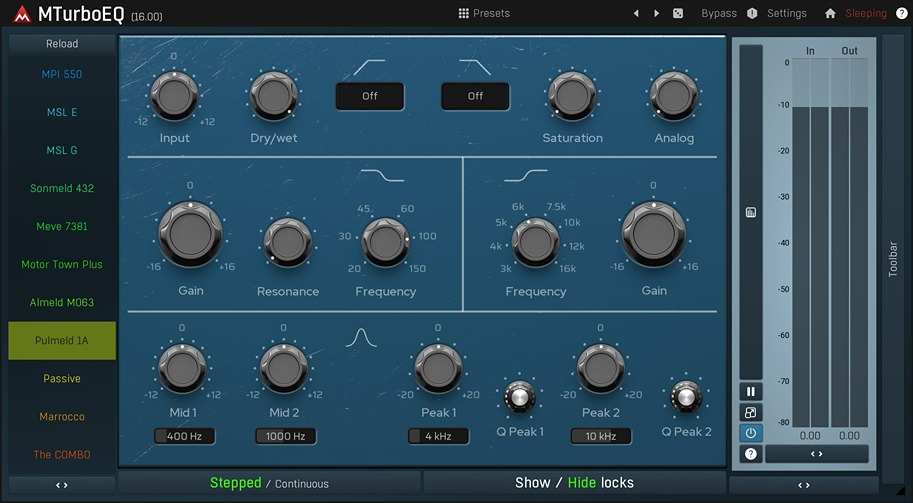Screen dimensions: 913x503
Task: Toggle the meter power button
Action: tap(750, 433)
